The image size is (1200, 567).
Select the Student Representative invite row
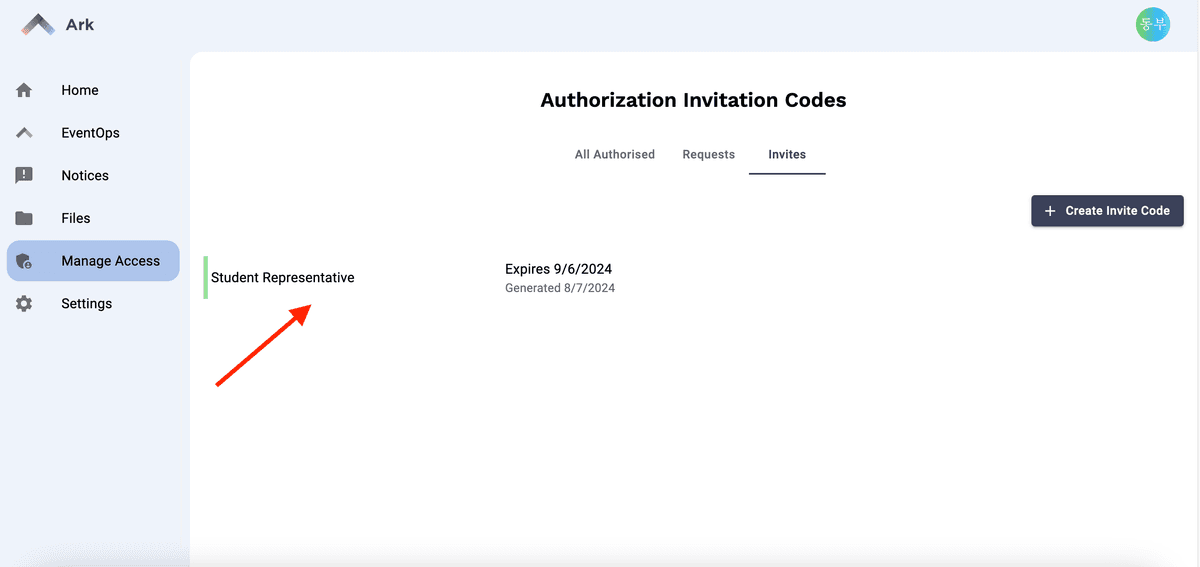282,278
